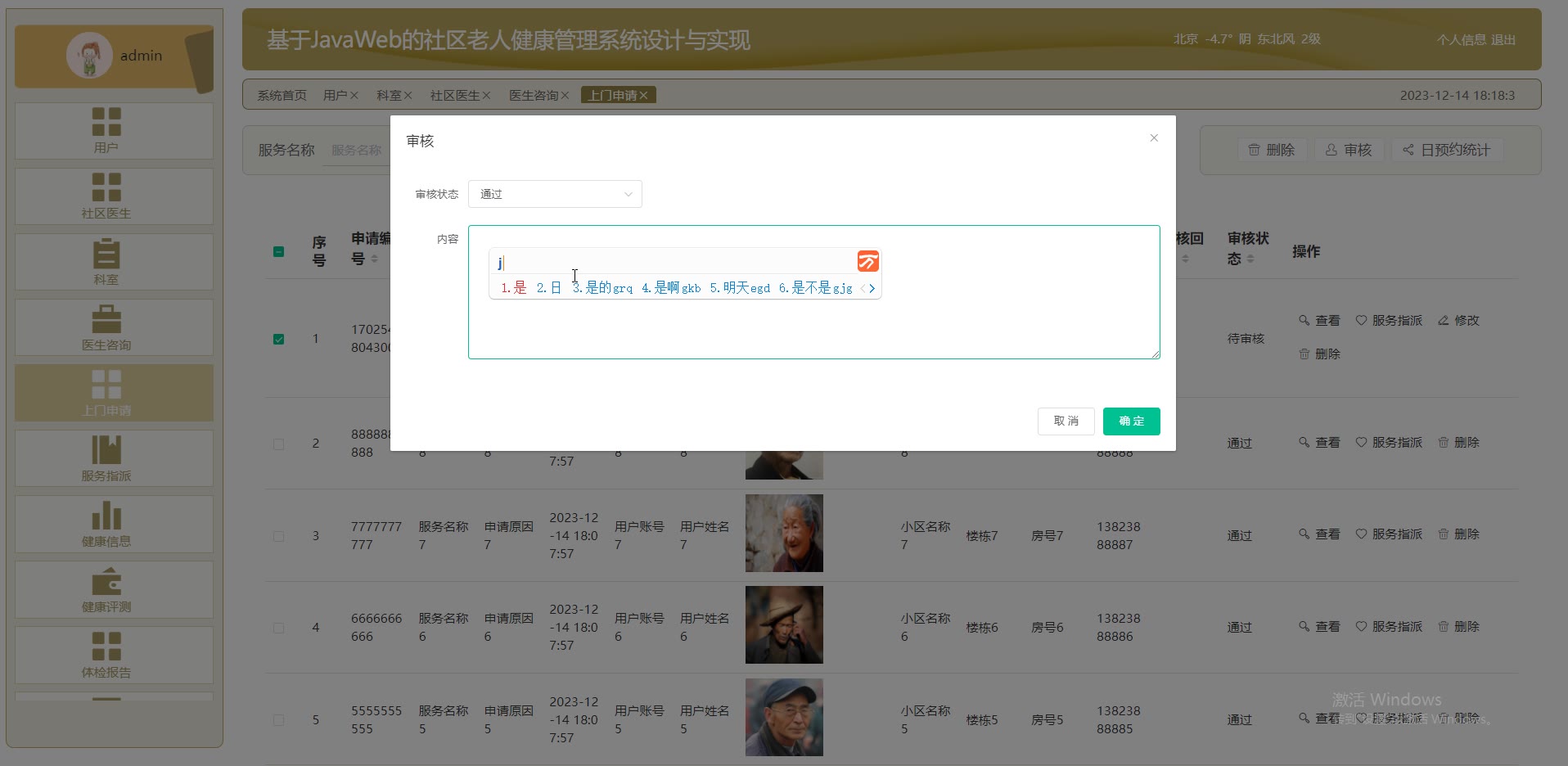Close the 用户 tab with its X
1568x766 pixels.
[x=354, y=96]
